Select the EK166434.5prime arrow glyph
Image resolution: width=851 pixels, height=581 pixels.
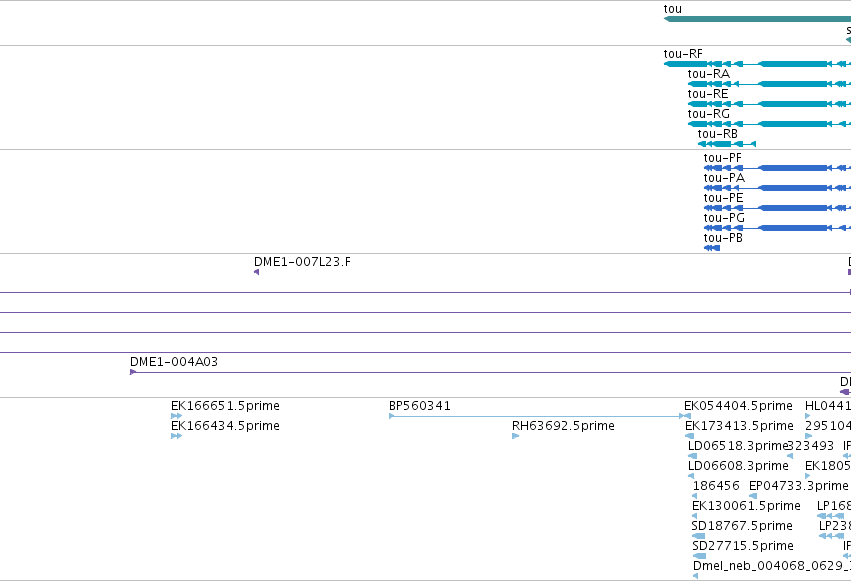[x=176, y=436]
